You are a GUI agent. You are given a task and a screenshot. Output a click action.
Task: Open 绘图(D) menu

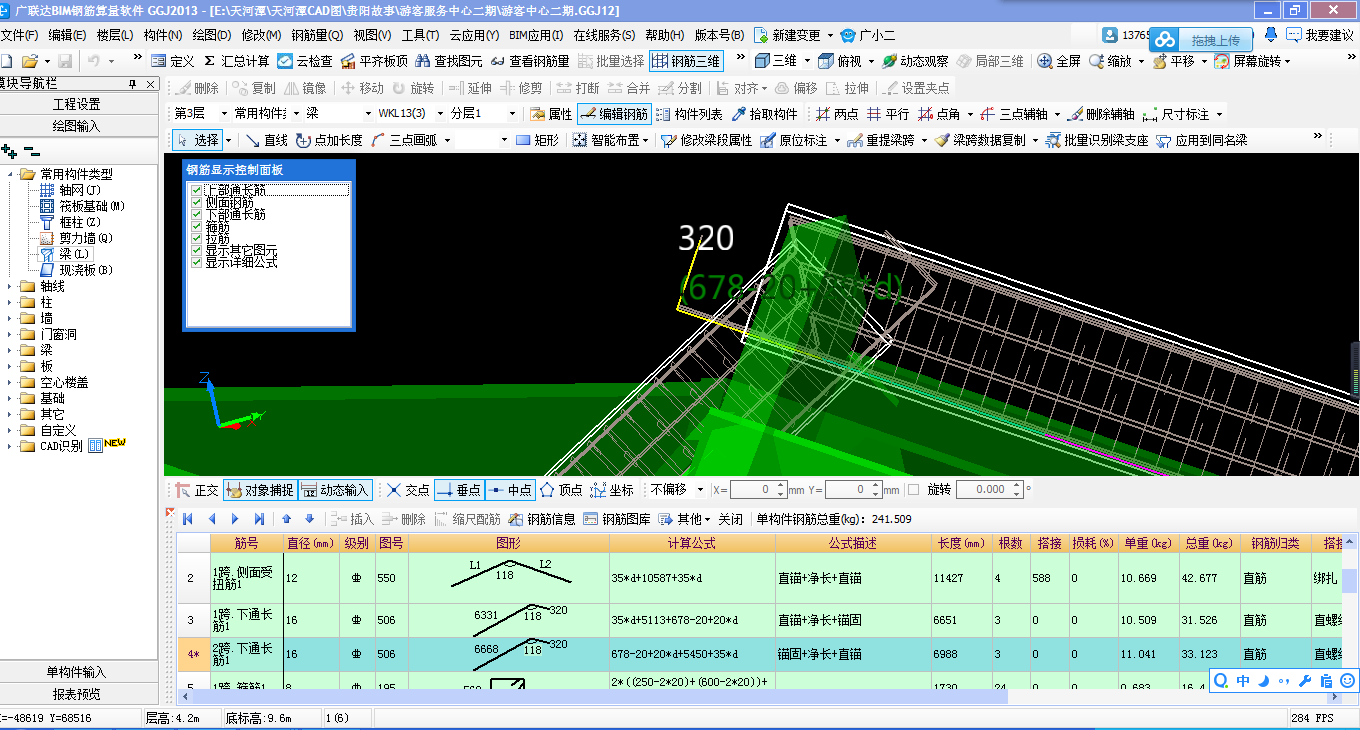[x=211, y=35]
